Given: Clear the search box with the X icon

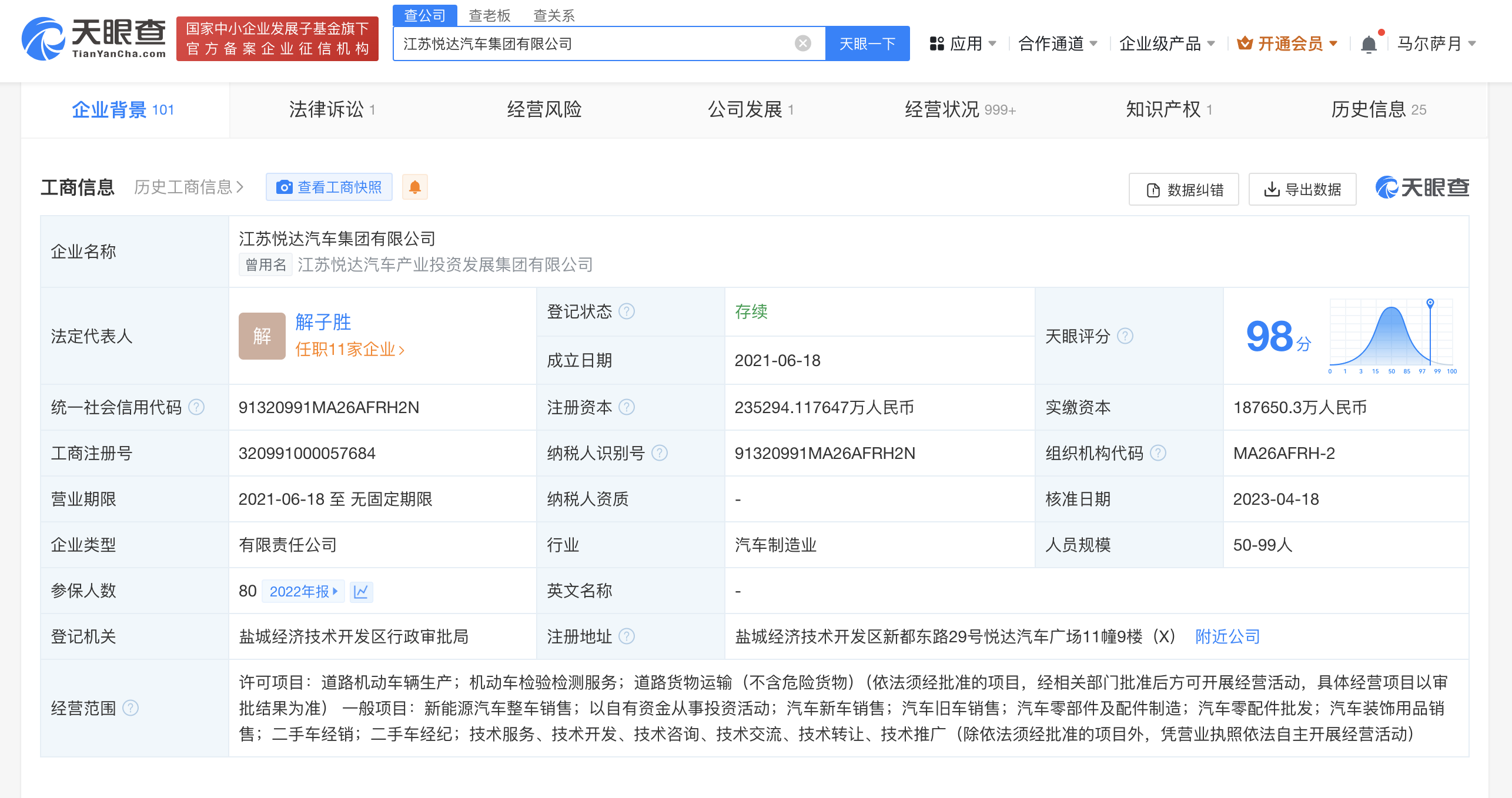Looking at the screenshot, I should [x=801, y=42].
